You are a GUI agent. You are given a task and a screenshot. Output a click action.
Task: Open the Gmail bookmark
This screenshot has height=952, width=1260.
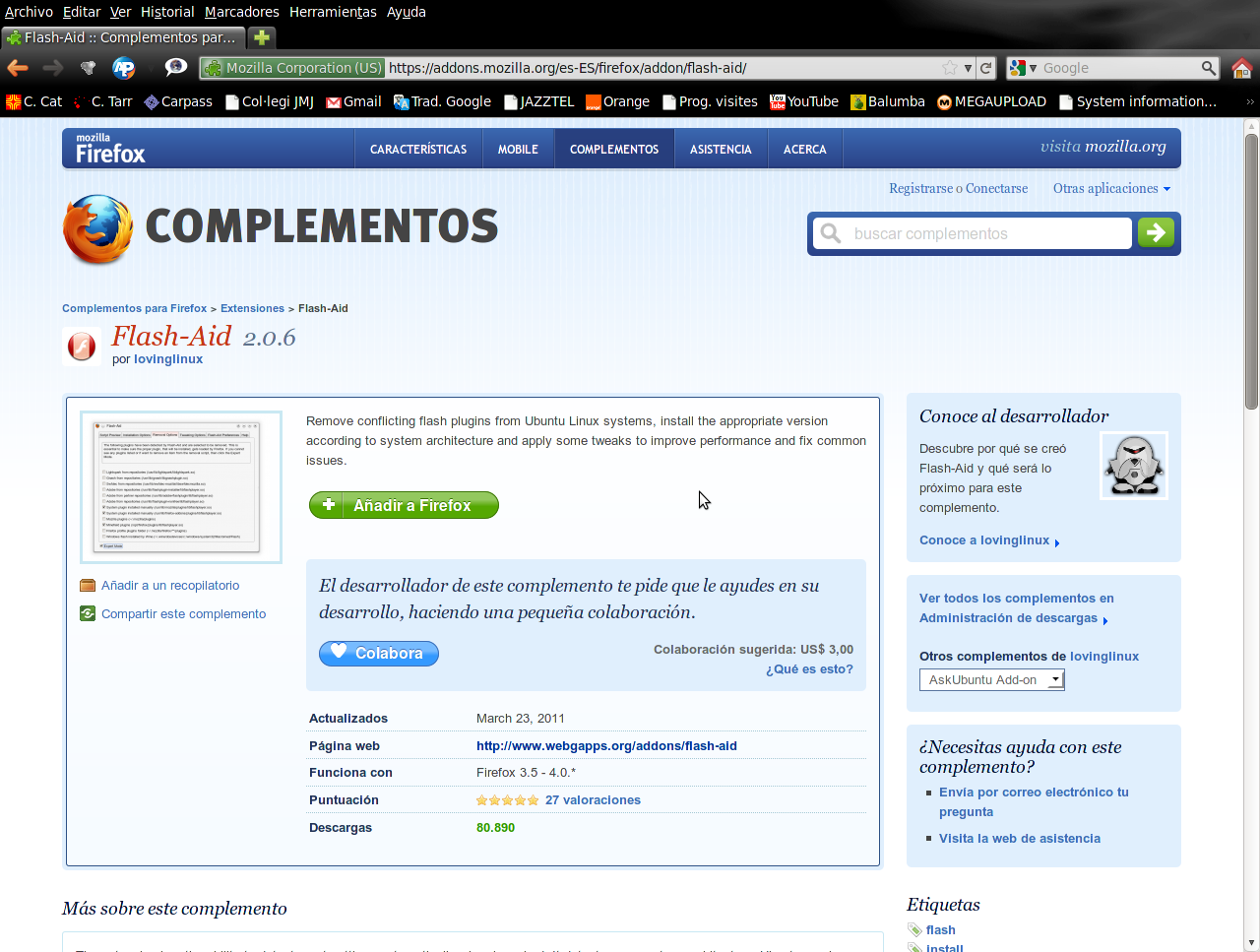(x=353, y=101)
